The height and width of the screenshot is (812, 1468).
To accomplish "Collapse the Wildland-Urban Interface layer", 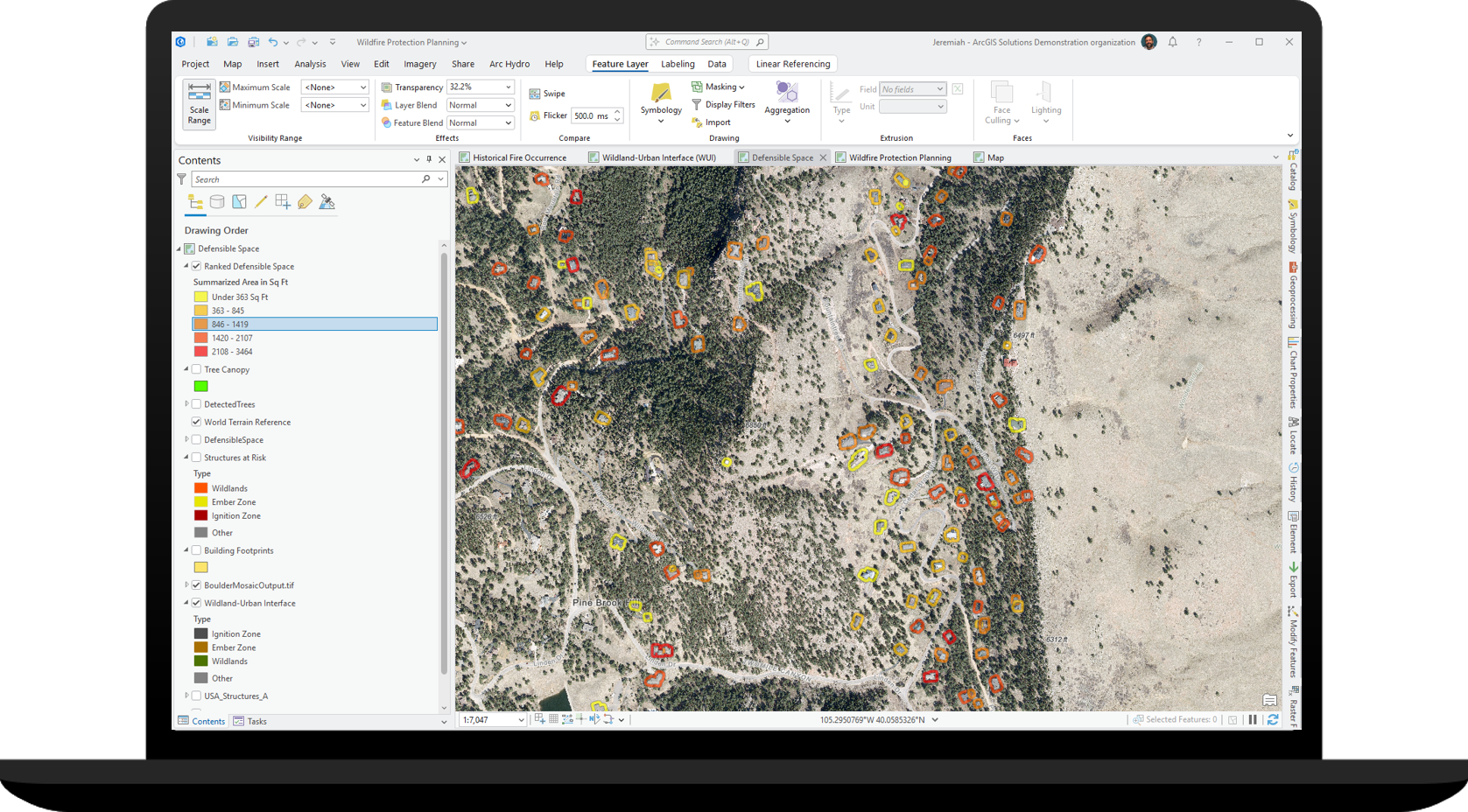I will [x=185, y=603].
